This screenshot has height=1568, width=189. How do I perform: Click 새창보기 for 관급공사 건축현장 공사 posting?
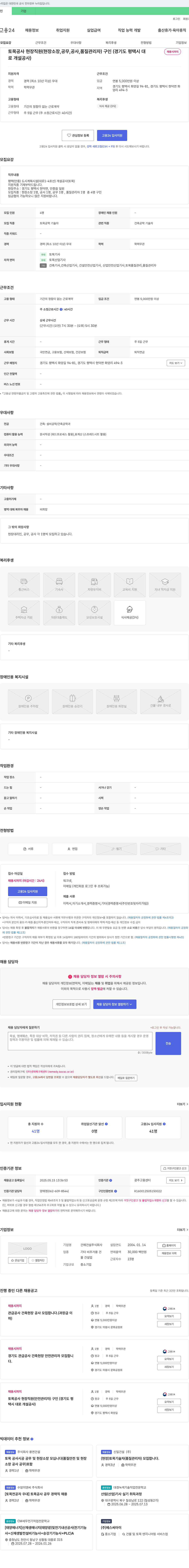(169, 1324)
